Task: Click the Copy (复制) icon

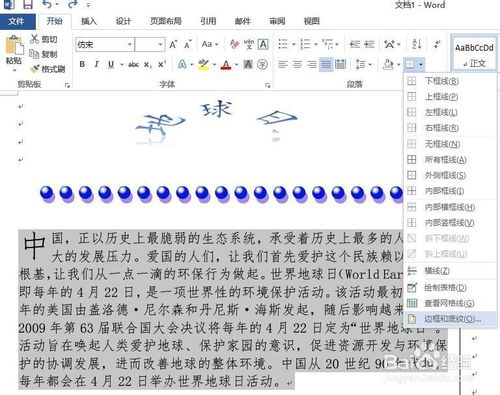Action: click(x=34, y=54)
